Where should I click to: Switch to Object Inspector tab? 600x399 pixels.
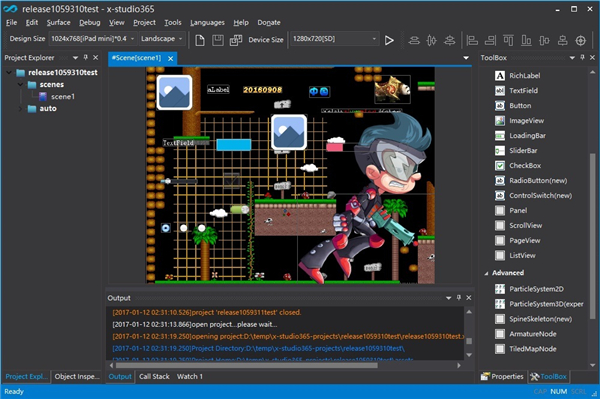[77, 376]
